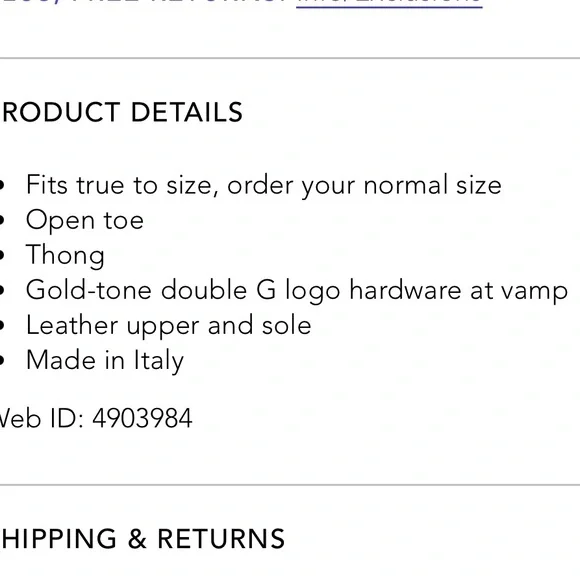
Task: Click the words 'hardware at vamp'
Action: tap(458, 291)
